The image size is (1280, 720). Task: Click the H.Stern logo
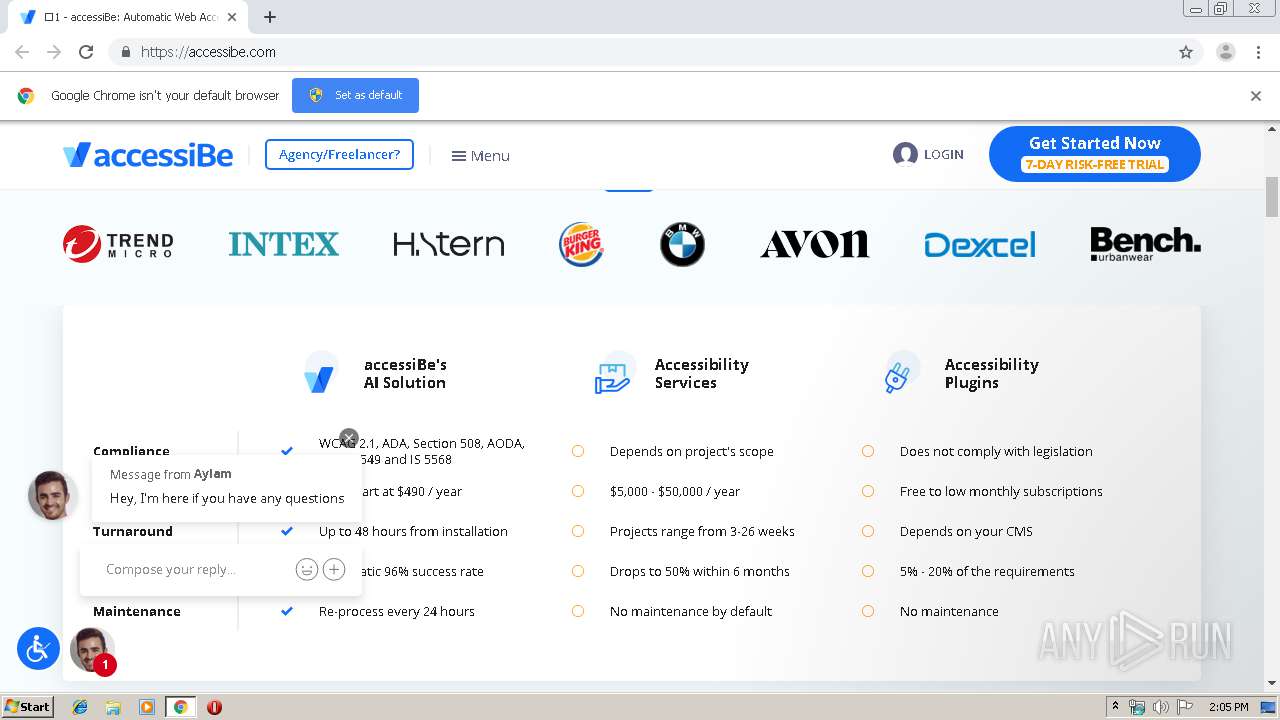[x=448, y=244]
